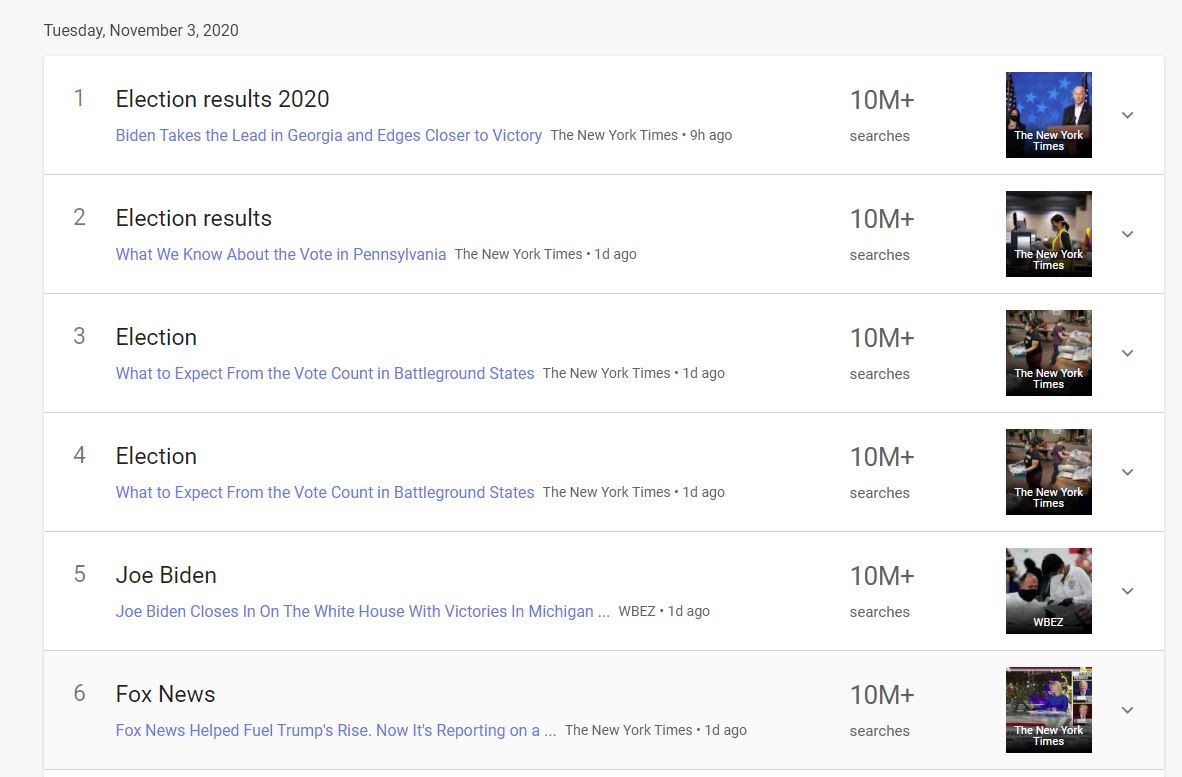Click the 'Tuesday, November 3, 2020' date heading
Screen dimensions: 1182x777
click(141, 31)
